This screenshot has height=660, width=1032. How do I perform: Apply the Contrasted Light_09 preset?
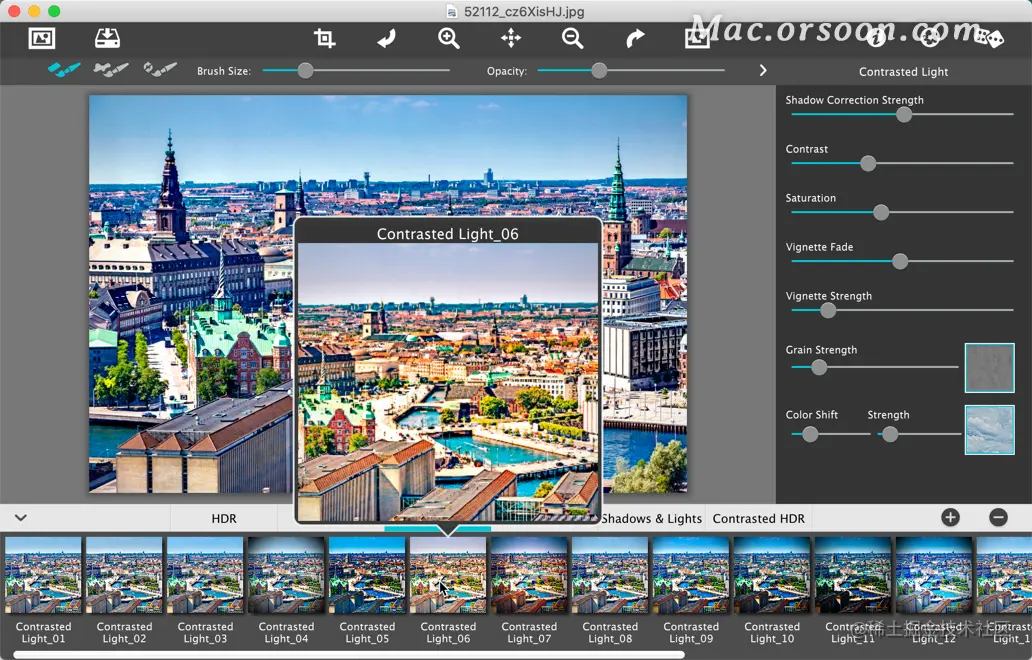pos(691,575)
